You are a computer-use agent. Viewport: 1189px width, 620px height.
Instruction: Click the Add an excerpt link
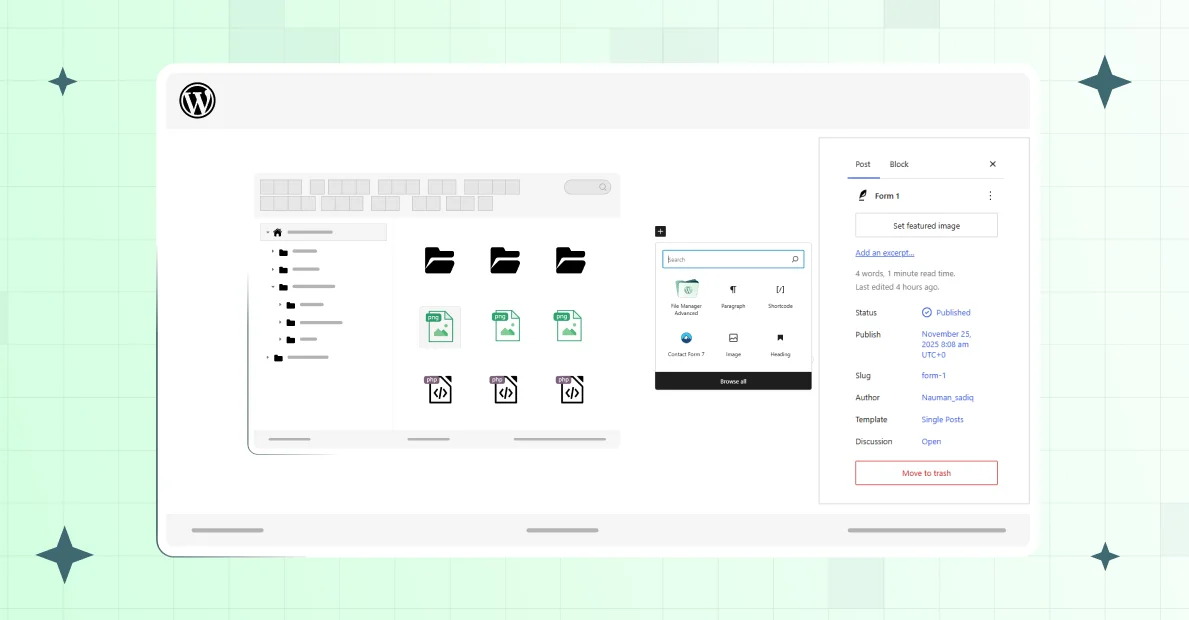884,253
